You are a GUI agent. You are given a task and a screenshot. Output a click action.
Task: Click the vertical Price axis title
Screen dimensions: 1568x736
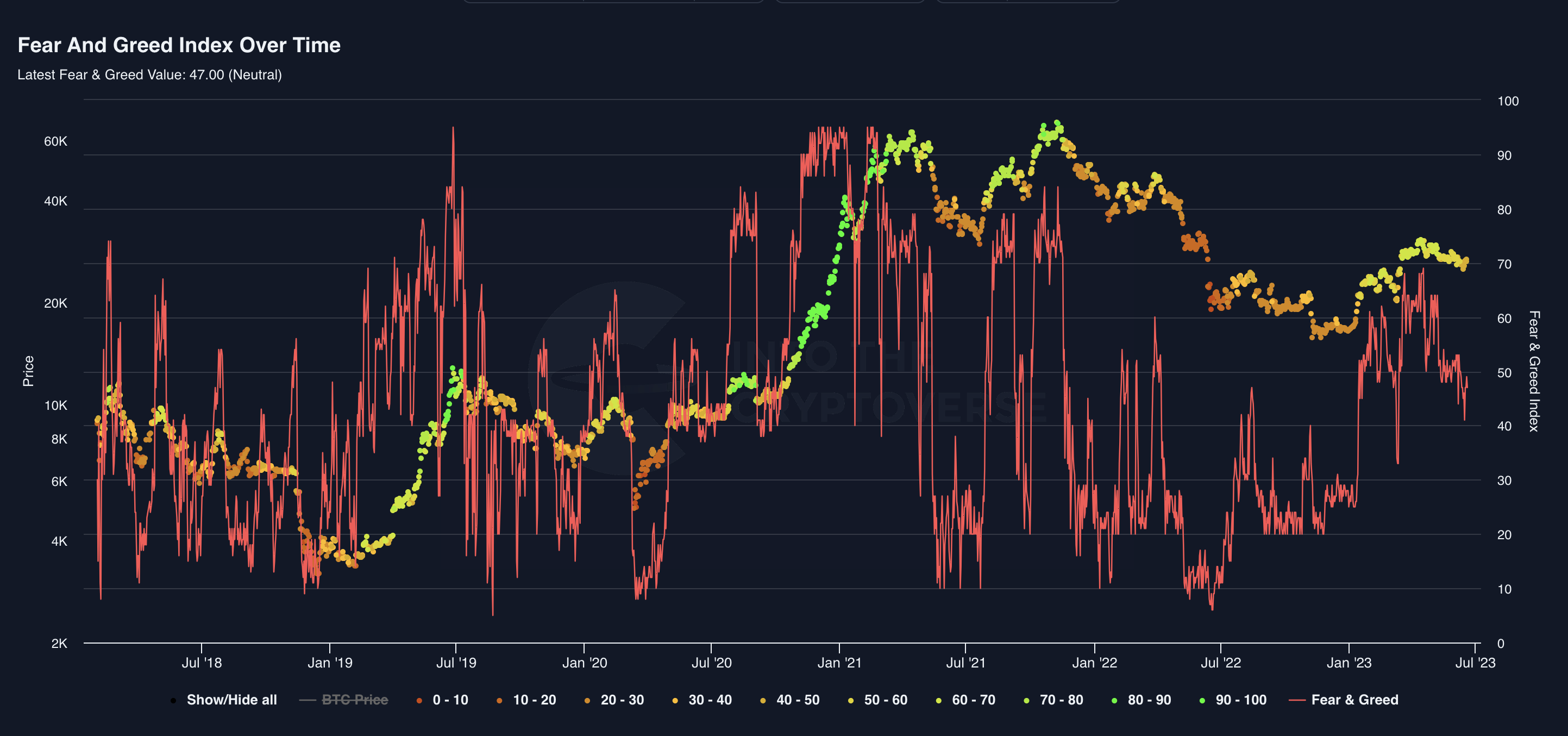(x=28, y=371)
